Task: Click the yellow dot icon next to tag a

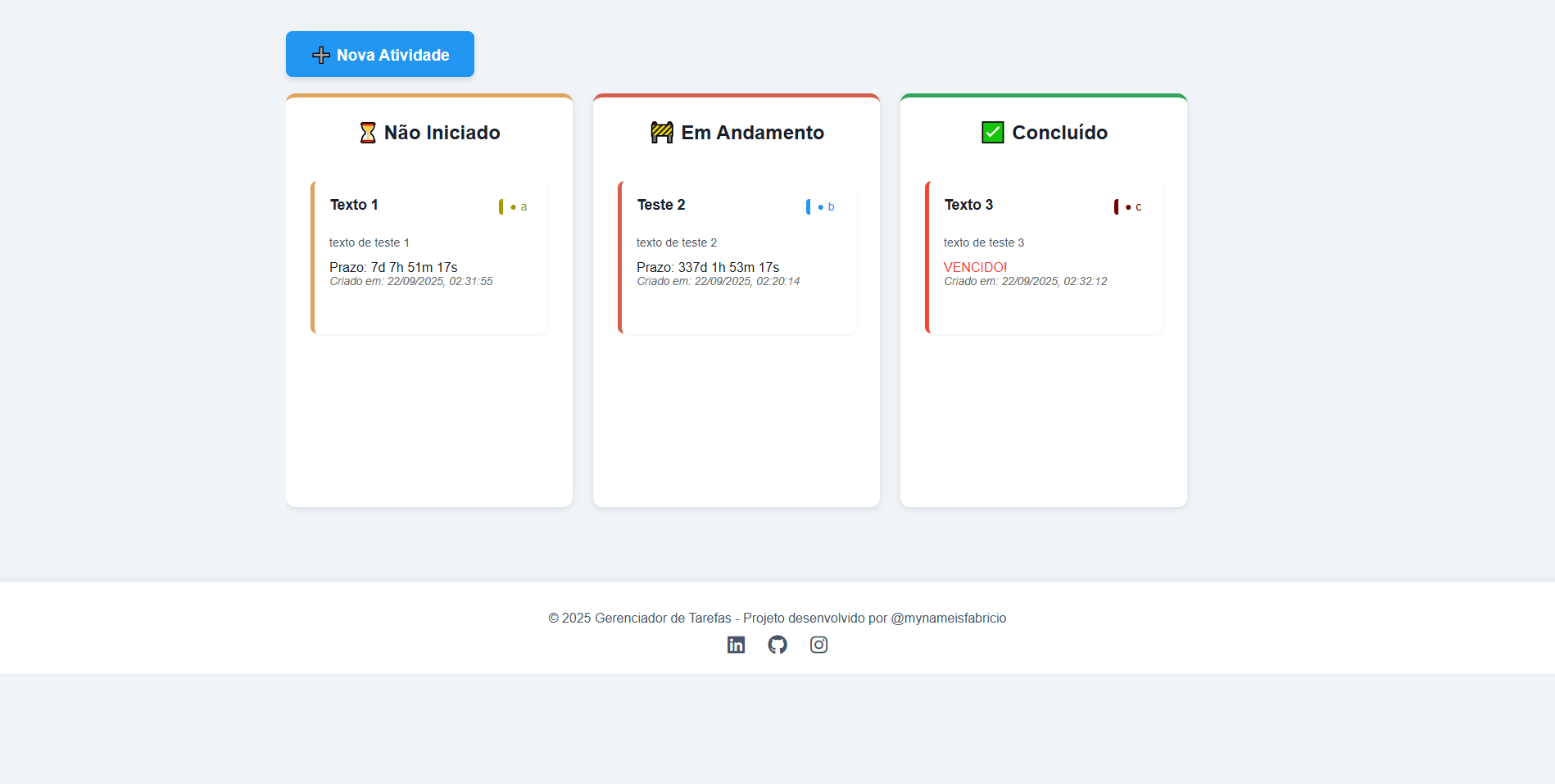Action: point(514,207)
